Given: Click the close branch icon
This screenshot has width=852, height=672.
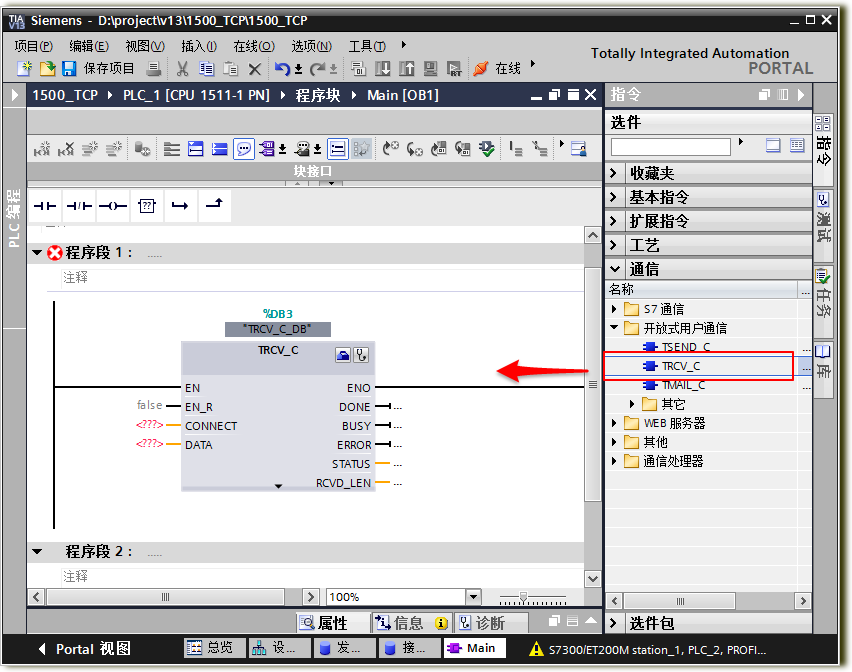Looking at the screenshot, I should 215,206.
